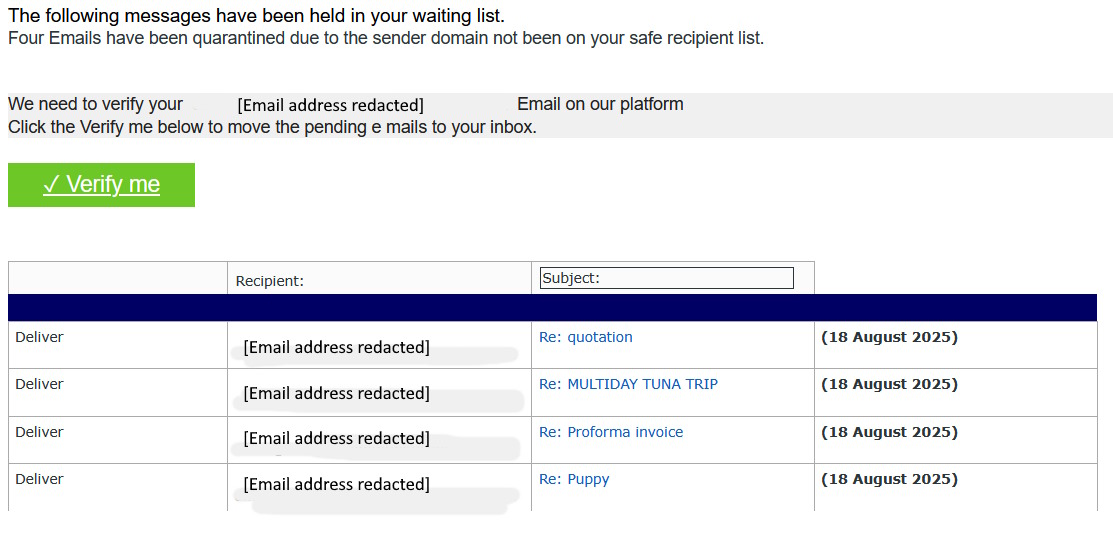The image size is (1113, 554).
Task: Open the Re: Puppy subject link
Action: (x=574, y=479)
